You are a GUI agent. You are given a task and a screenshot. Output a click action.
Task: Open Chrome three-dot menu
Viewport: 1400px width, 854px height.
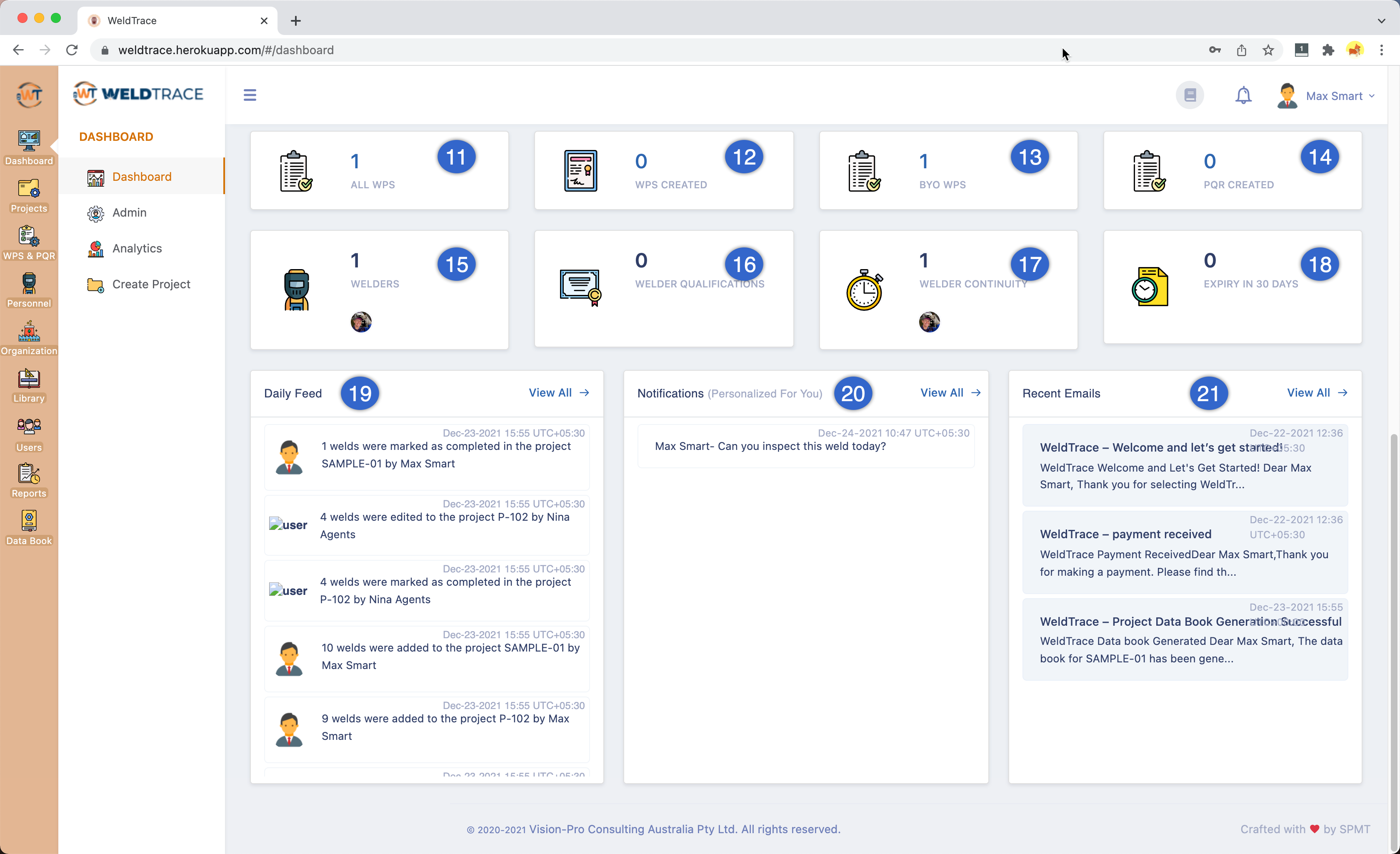point(1382,50)
